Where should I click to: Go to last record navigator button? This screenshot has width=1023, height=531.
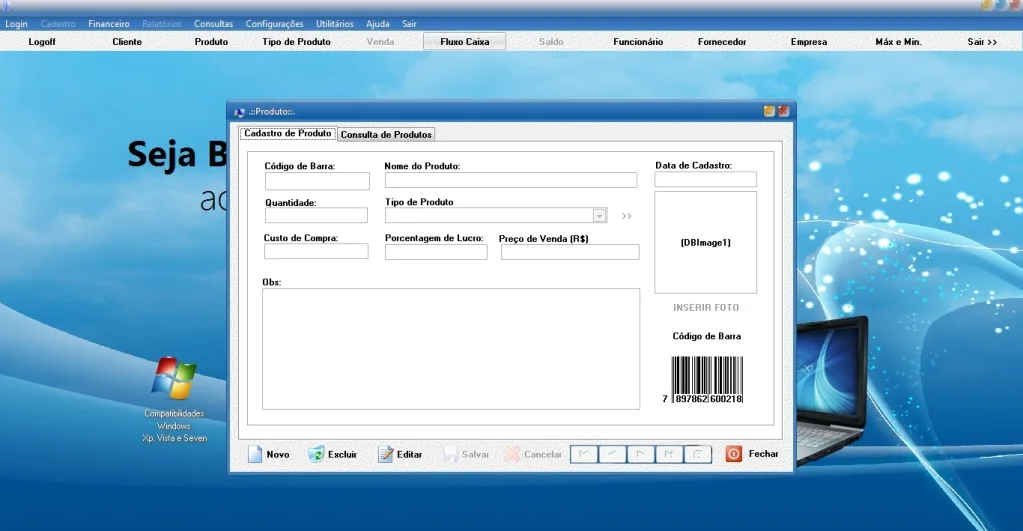point(669,455)
